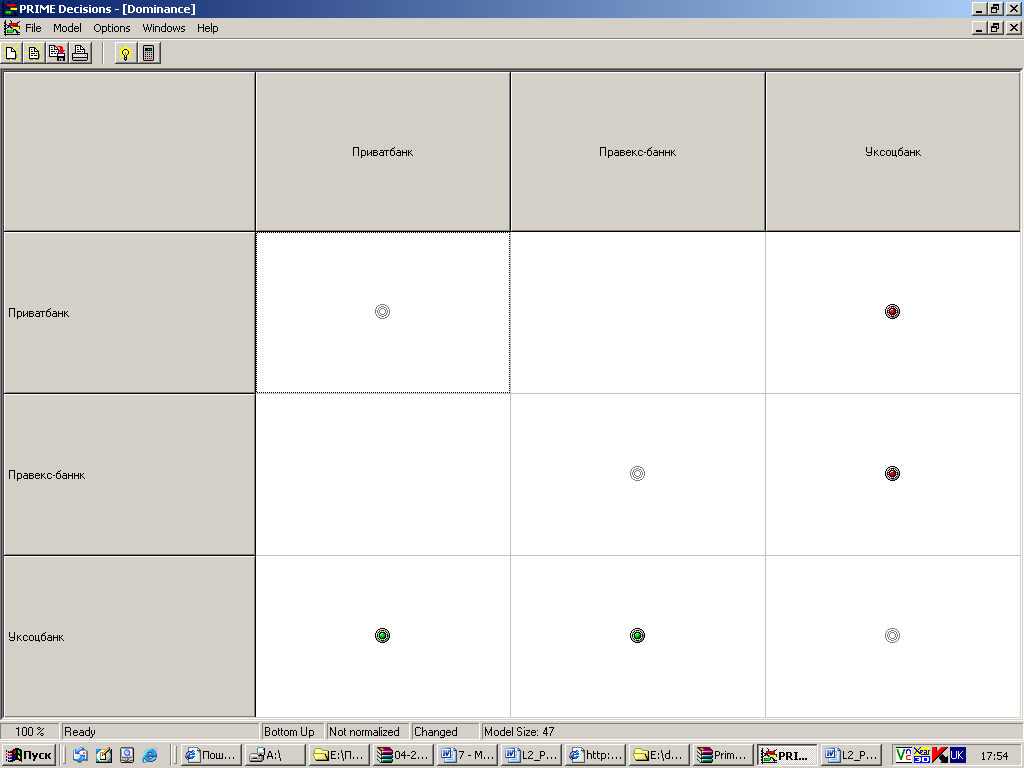
Task: Click empty cell Приватбанк row, Правекс-баннк column
Action: coord(637,312)
